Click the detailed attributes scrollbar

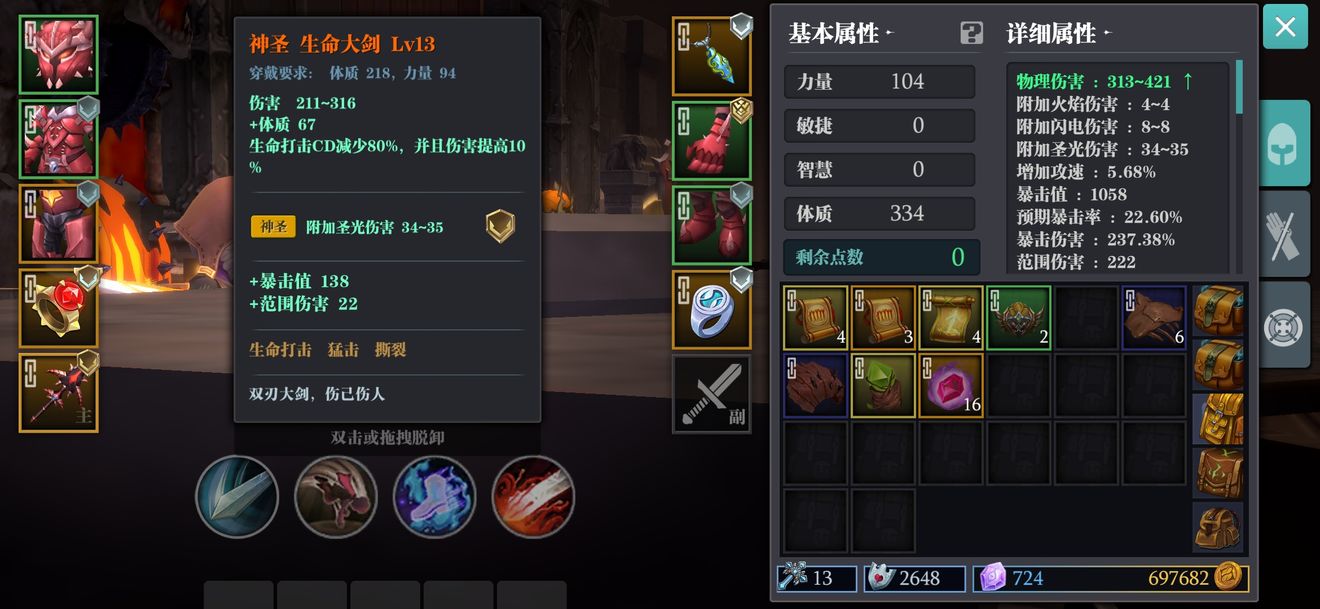[x=1240, y=87]
